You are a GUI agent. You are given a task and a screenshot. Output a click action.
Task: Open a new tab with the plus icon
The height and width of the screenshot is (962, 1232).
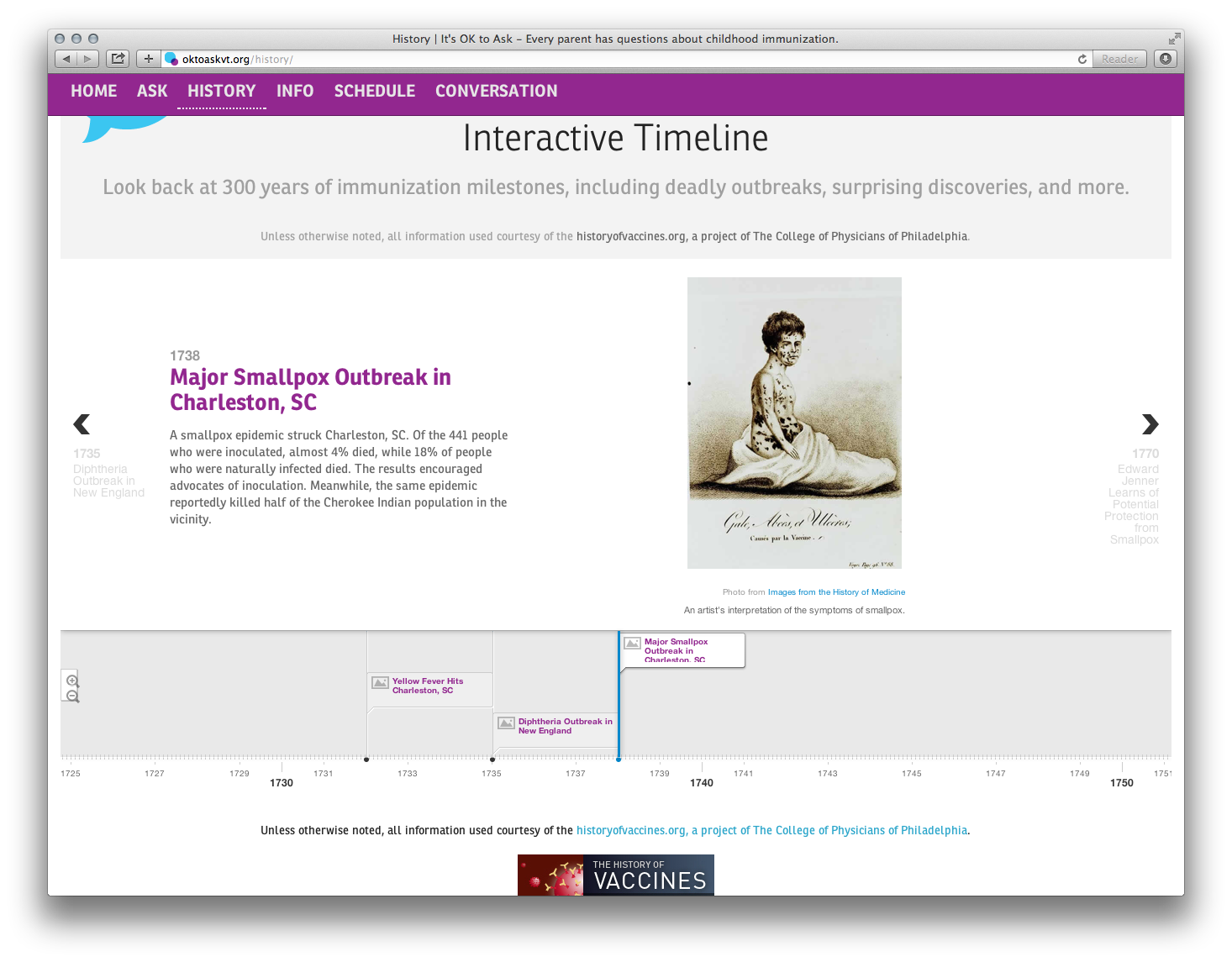click(x=148, y=59)
